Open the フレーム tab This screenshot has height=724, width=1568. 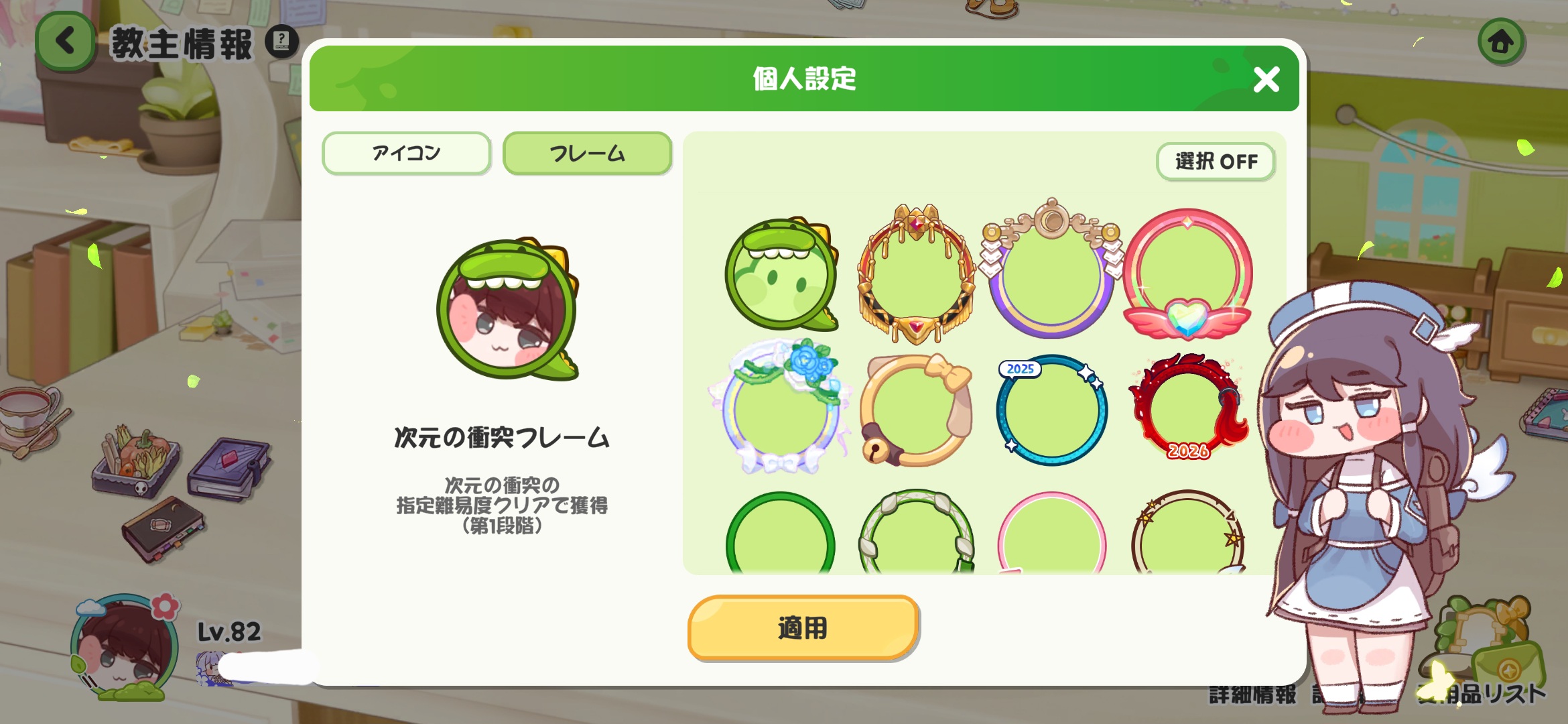click(x=587, y=154)
